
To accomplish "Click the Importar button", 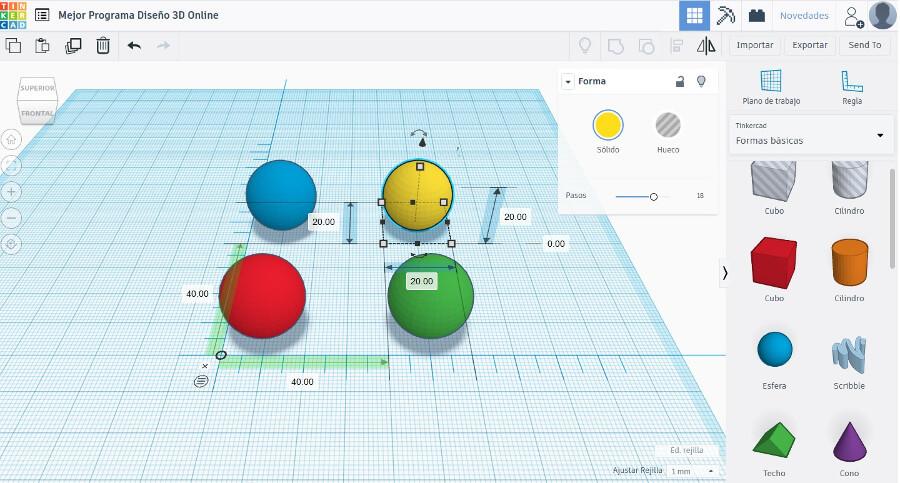I will pyautogui.click(x=755, y=45).
